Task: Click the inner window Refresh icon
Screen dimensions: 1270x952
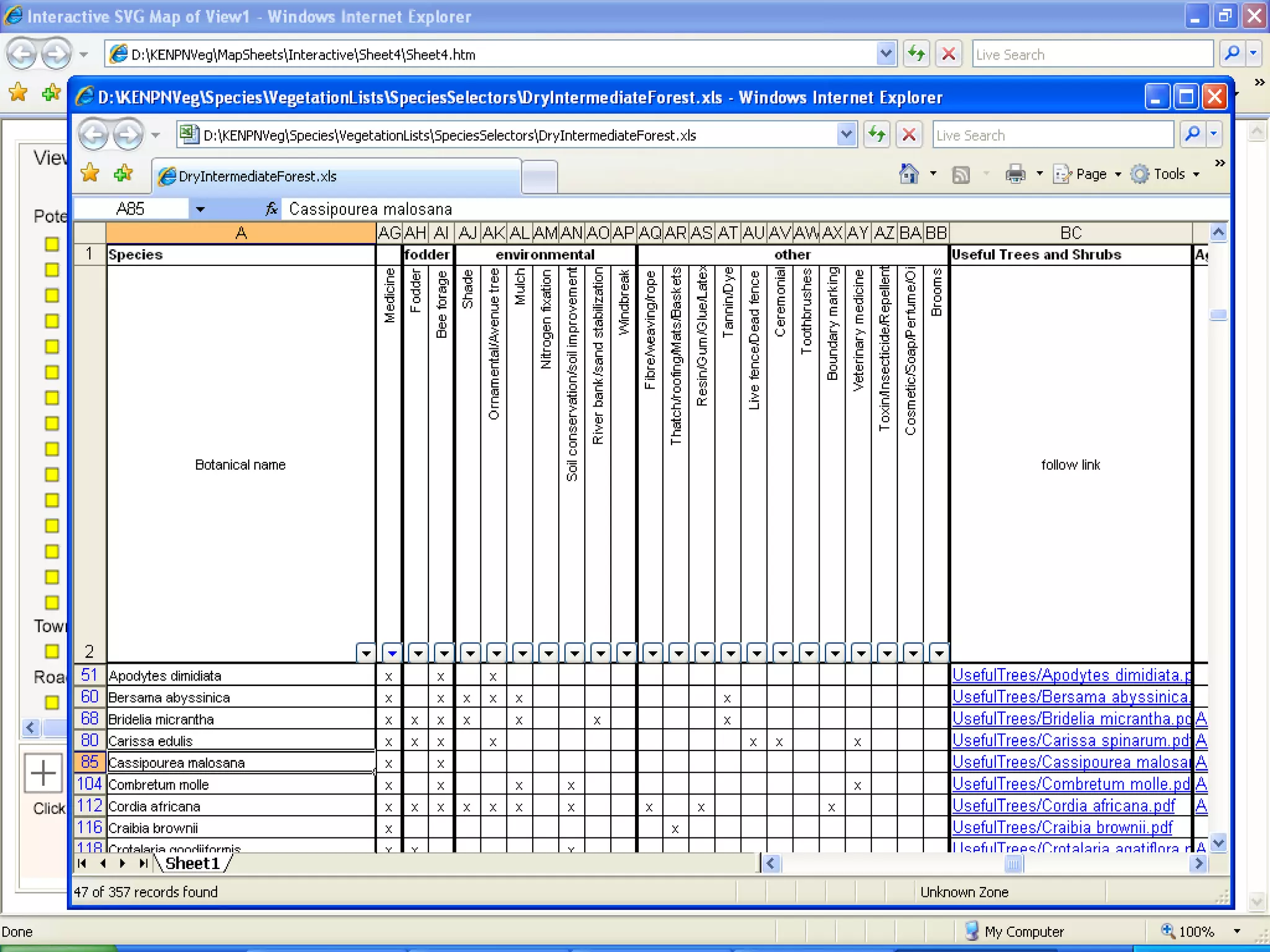Action: coord(876,134)
